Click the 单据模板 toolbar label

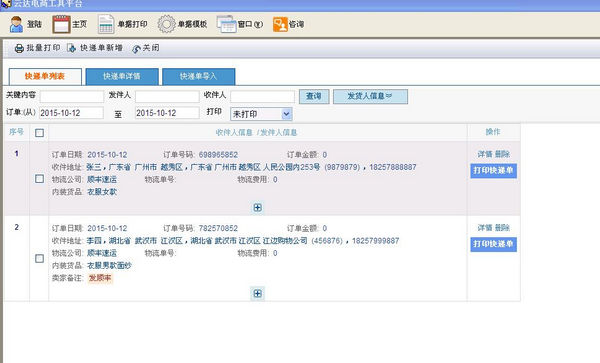pos(192,24)
